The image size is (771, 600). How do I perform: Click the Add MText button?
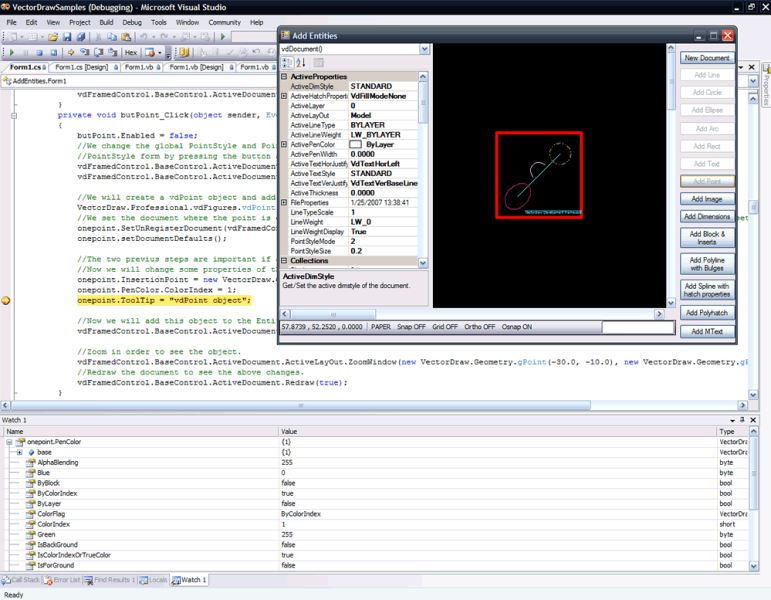pyautogui.click(x=707, y=331)
